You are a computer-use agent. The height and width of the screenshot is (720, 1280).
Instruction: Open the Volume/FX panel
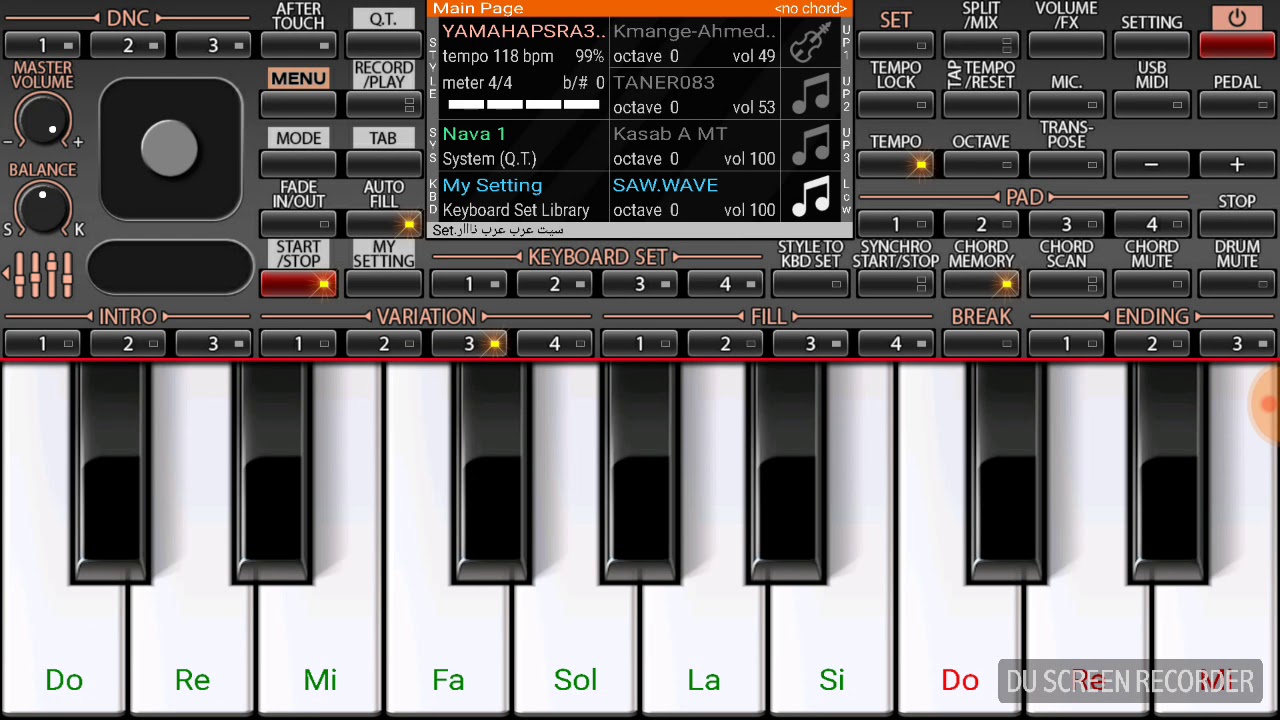click(1066, 44)
